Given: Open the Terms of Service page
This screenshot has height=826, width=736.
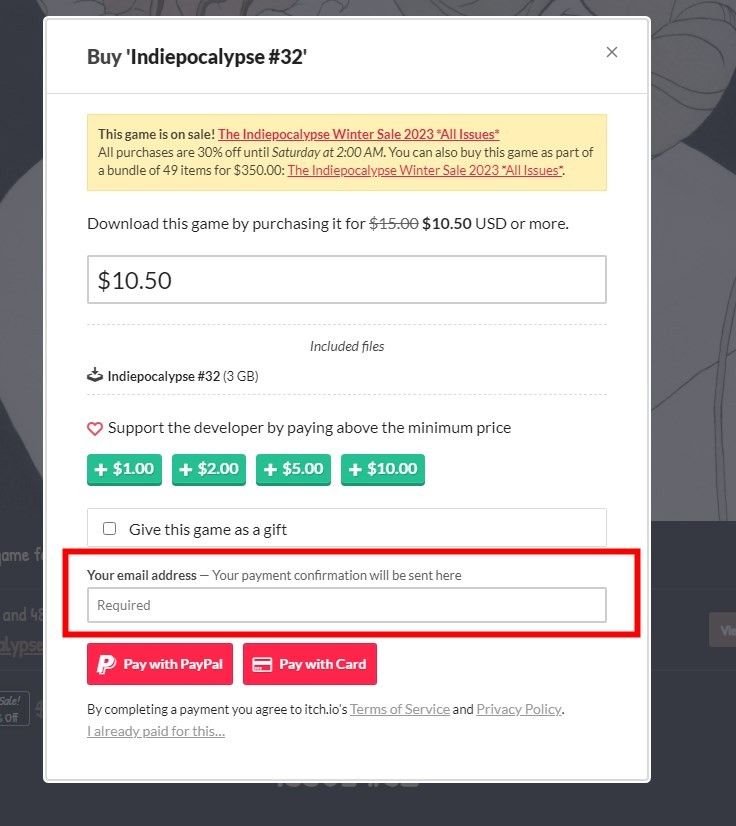Looking at the screenshot, I should click(x=400, y=709).
